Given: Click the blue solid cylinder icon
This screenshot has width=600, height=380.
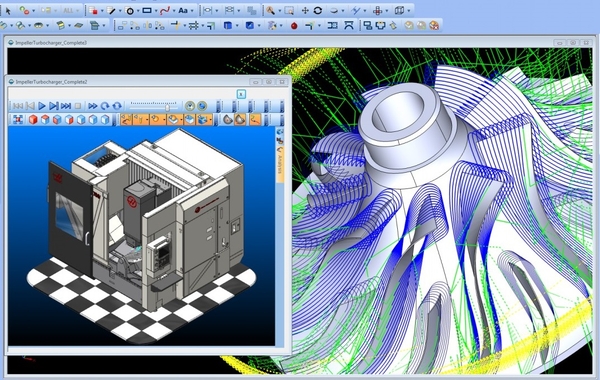Looking at the screenshot, I should 228,26.
